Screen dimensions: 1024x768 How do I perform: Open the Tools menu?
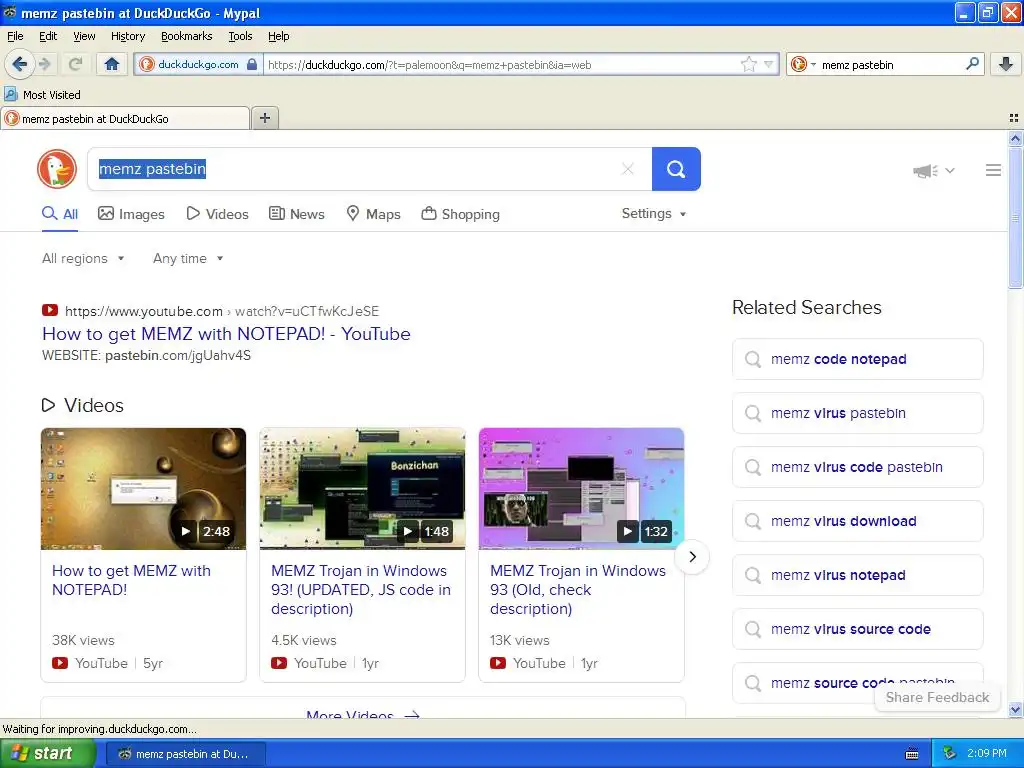point(240,36)
